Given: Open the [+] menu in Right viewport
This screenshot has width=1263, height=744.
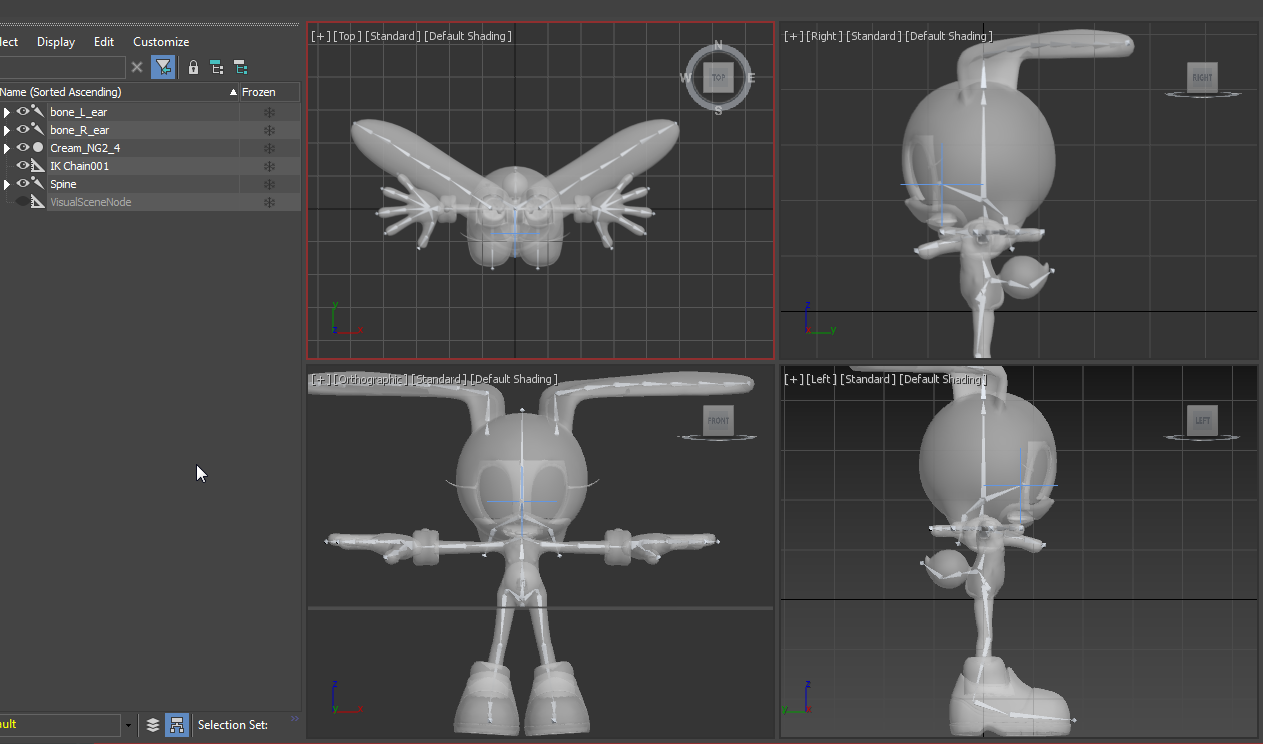Looking at the screenshot, I should point(793,36).
